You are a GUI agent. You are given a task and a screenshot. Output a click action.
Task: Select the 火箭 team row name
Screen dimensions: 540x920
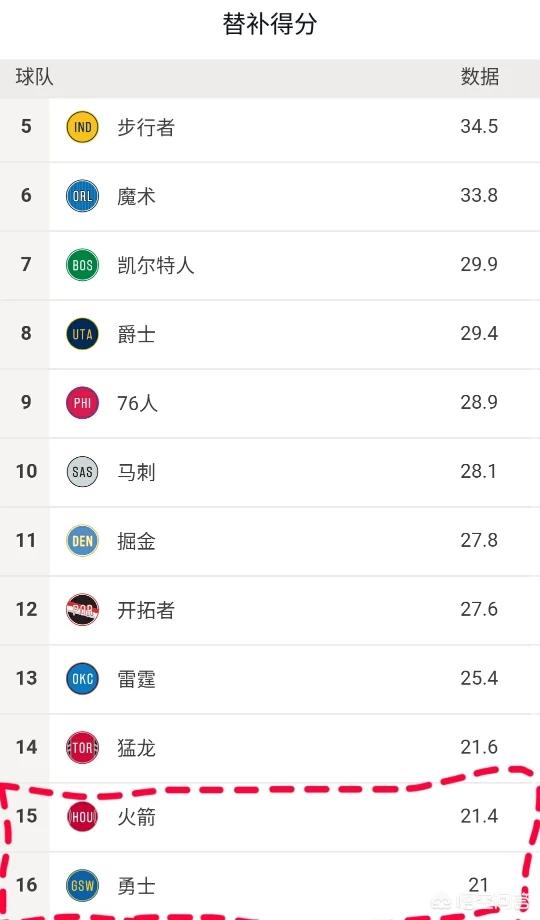(136, 816)
